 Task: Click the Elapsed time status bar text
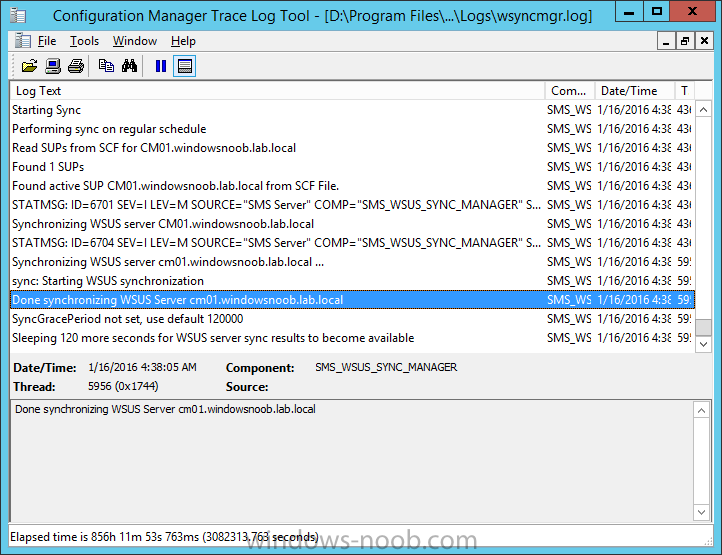pos(164,537)
